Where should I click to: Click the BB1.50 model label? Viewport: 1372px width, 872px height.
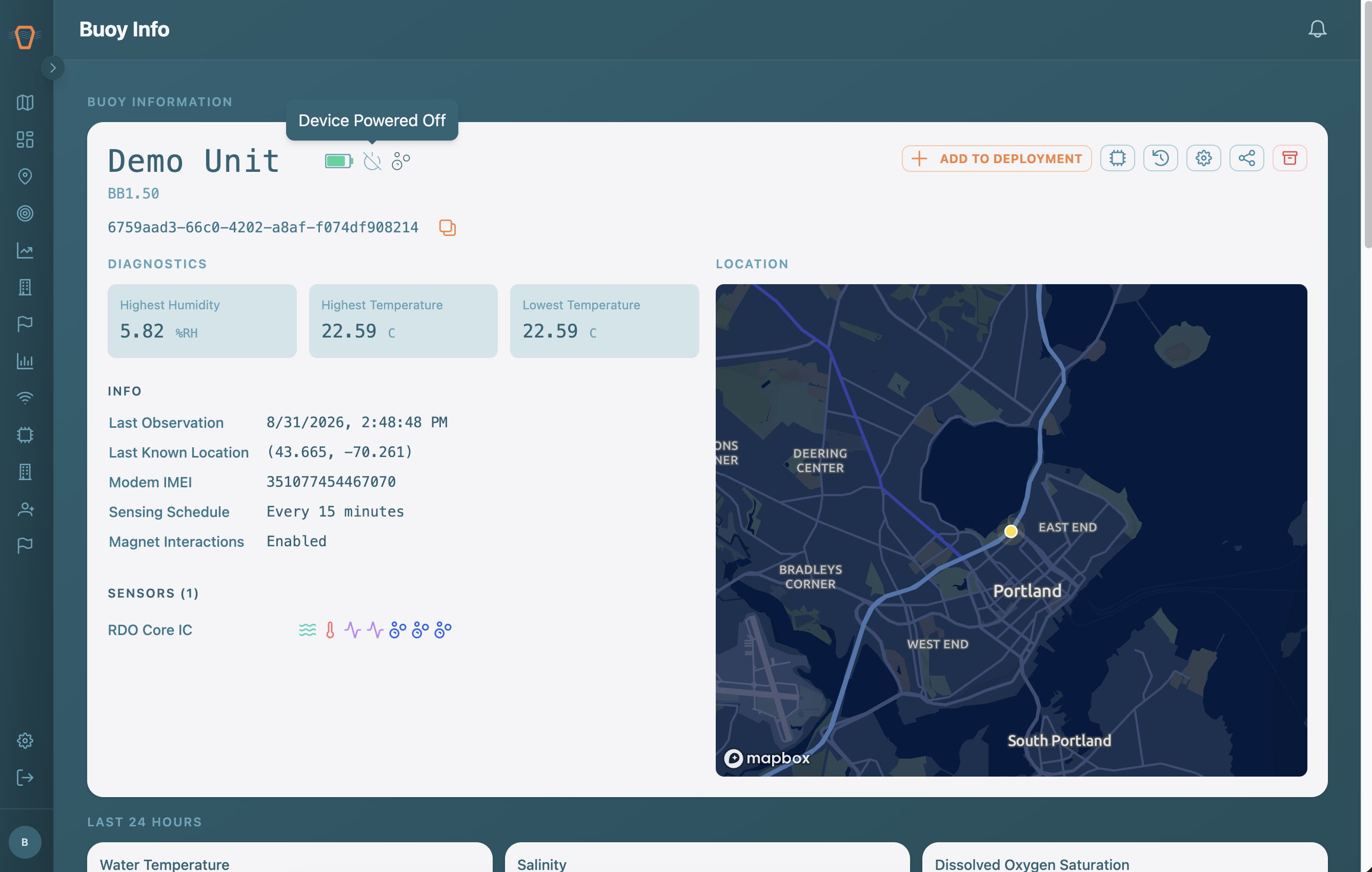click(x=133, y=194)
